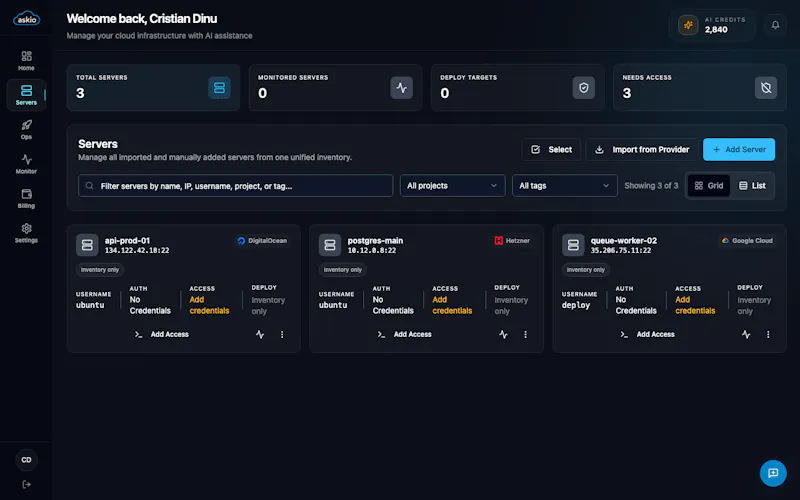The height and width of the screenshot is (500, 800).
Task: Click the Inventory only tag on postgres-main
Action: [343, 269]
